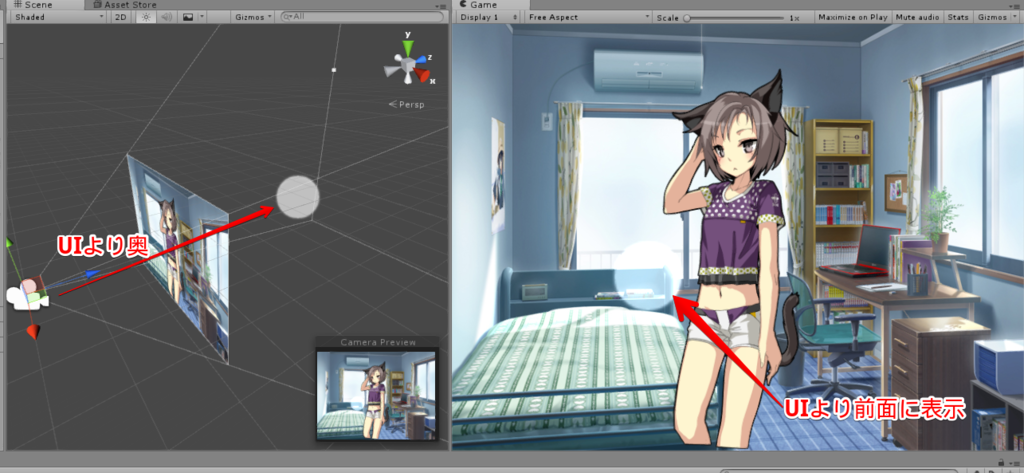Image resolution: width=1024 pixels, height=473 pixels.
Task: Toggle Stats overlay in Game view
Action: (x=958, y=17)
